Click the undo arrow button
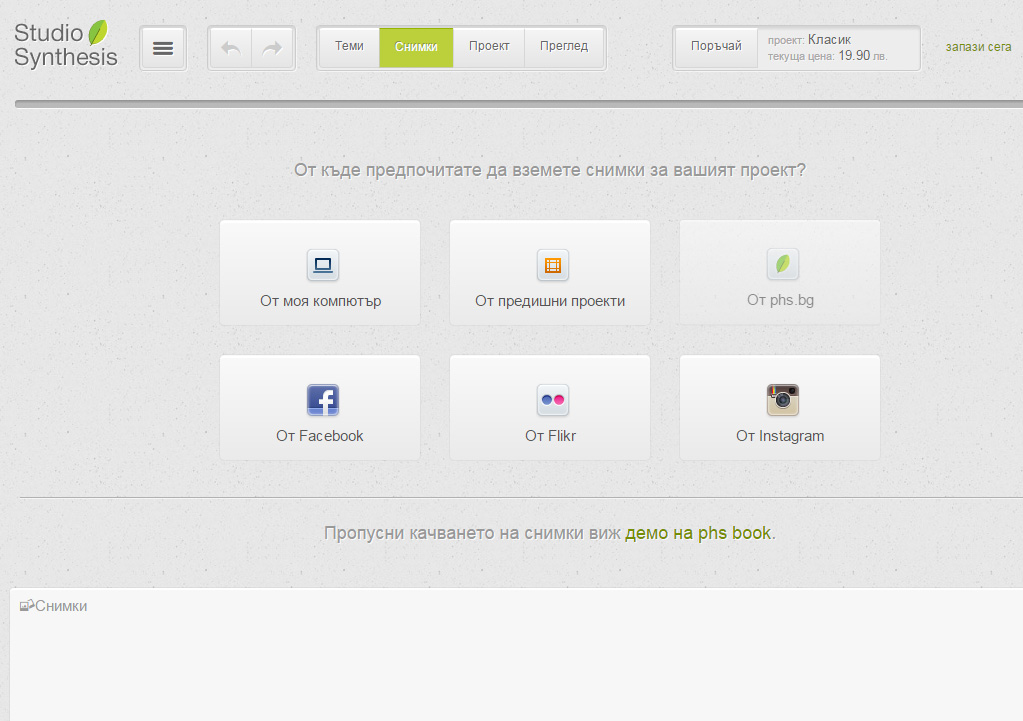Image resolution: width=1023 pixels, height=721 pixels. click(230, 48)
